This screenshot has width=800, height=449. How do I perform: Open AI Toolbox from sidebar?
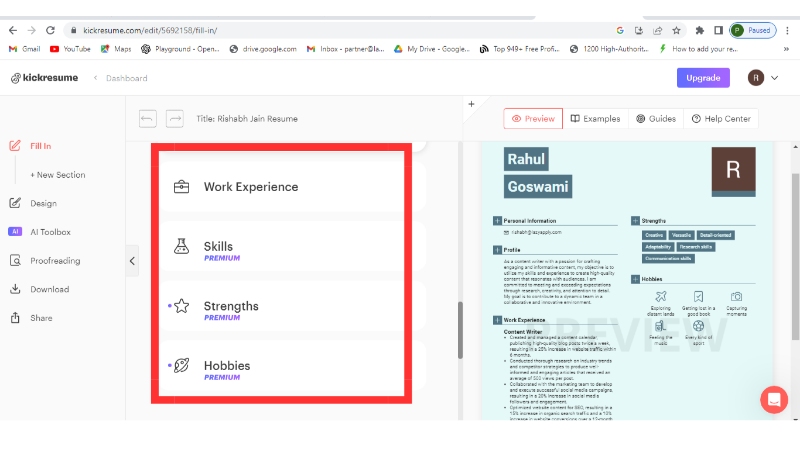tap(49, 232)
